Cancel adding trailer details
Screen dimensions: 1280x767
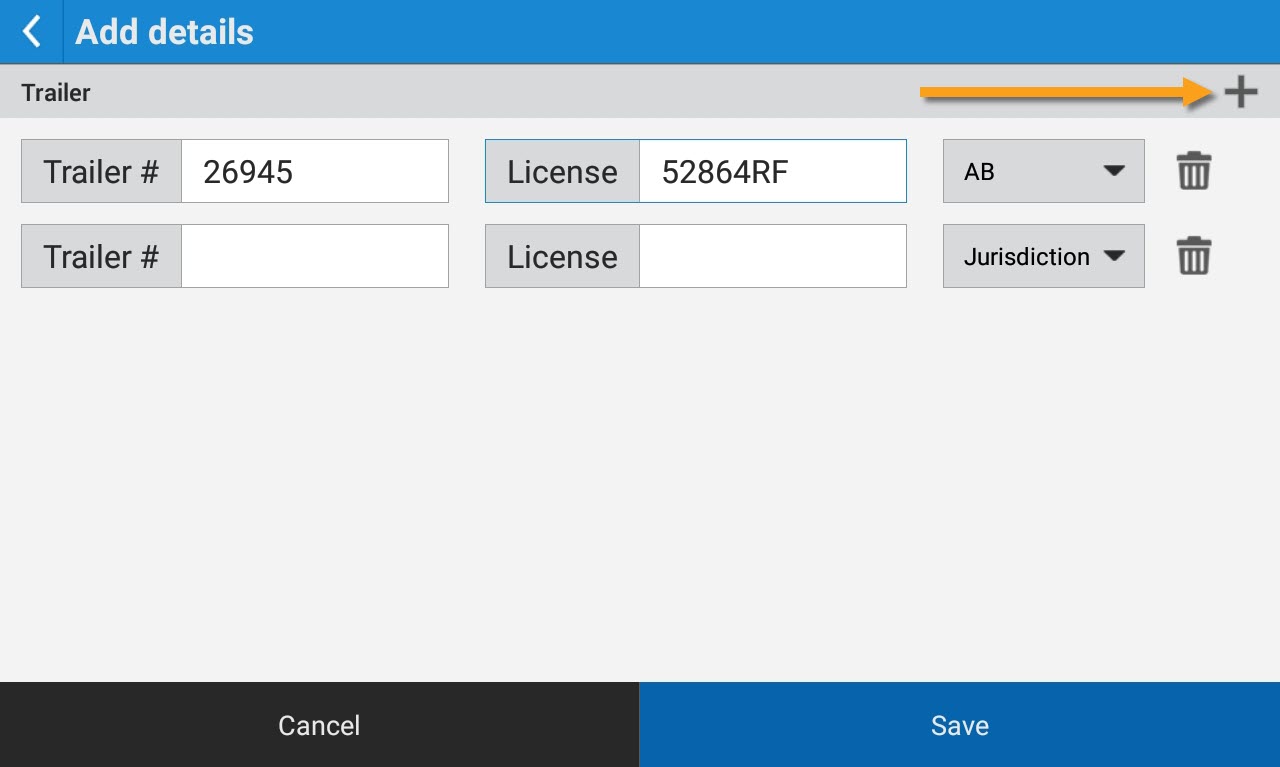point(319,725)
